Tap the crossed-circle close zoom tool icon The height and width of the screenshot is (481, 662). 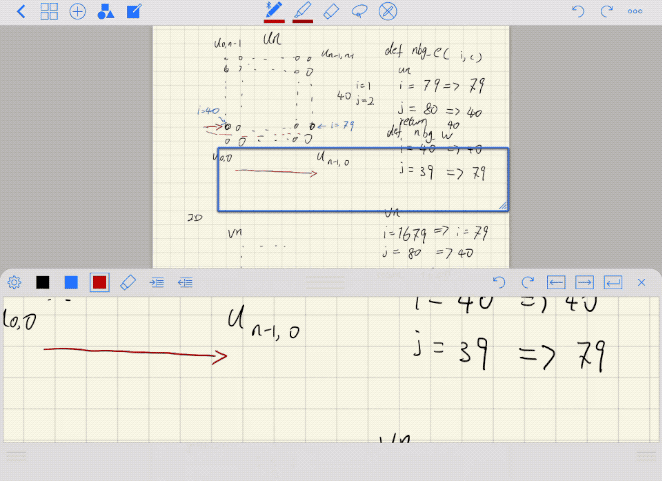[x=388, y=11]
